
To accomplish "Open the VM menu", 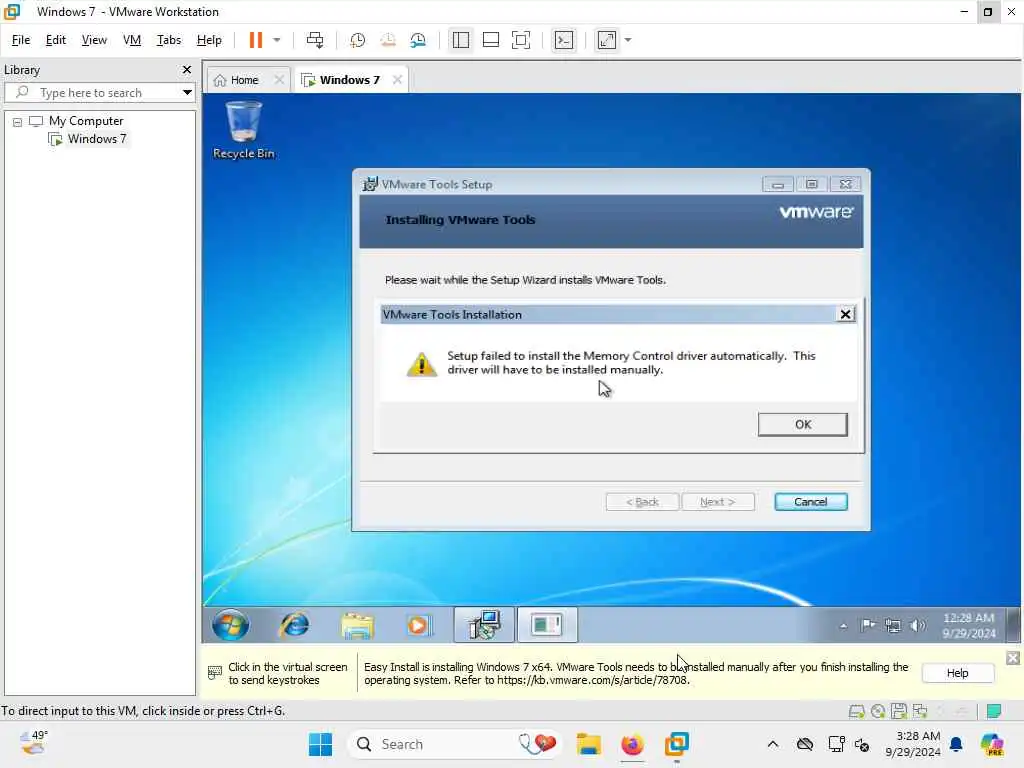I will (x=132, y=40).
